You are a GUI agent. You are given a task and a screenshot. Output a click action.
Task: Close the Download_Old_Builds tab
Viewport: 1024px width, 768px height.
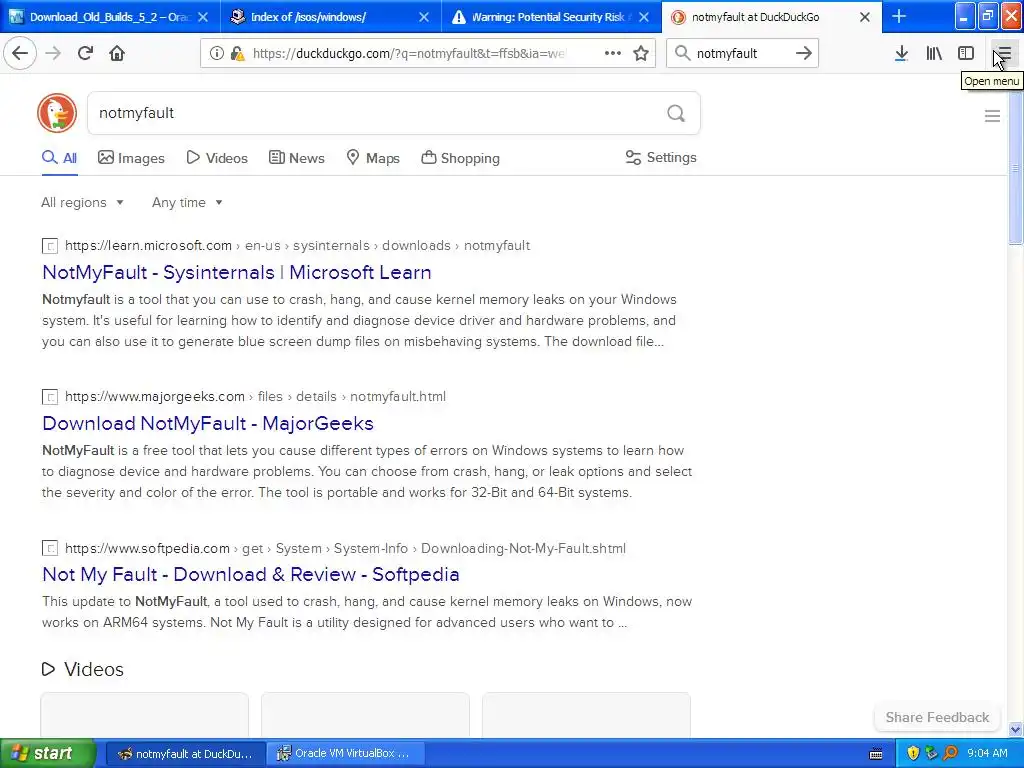point(203,17)
